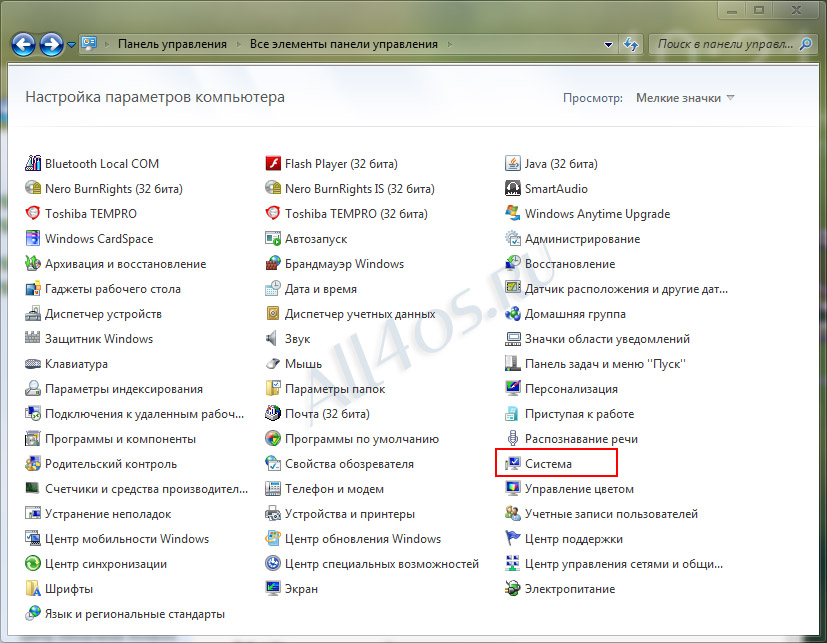This screenshot has height=643, width=827.
Task: Open Устранение неполадок link
Action: (108, 514)
